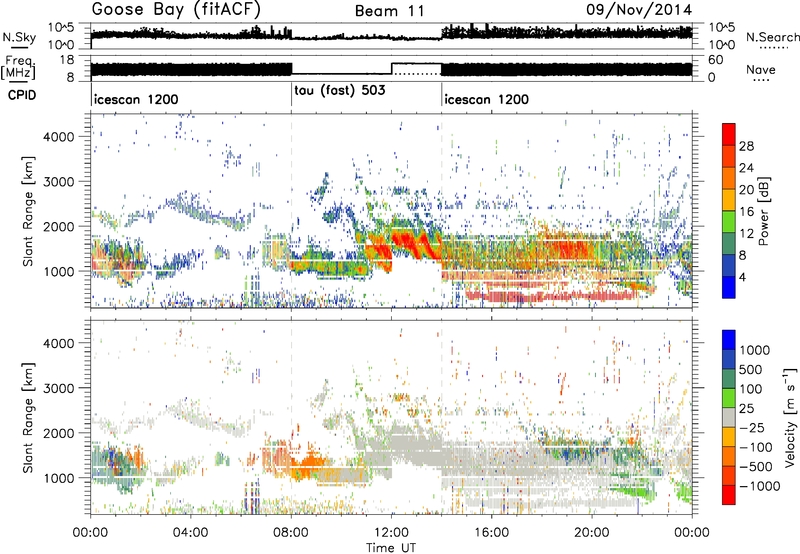The height and width of the screenshot is (554, 800).
Task: Click the '08:00' time axis tick label
Action: 291,533
